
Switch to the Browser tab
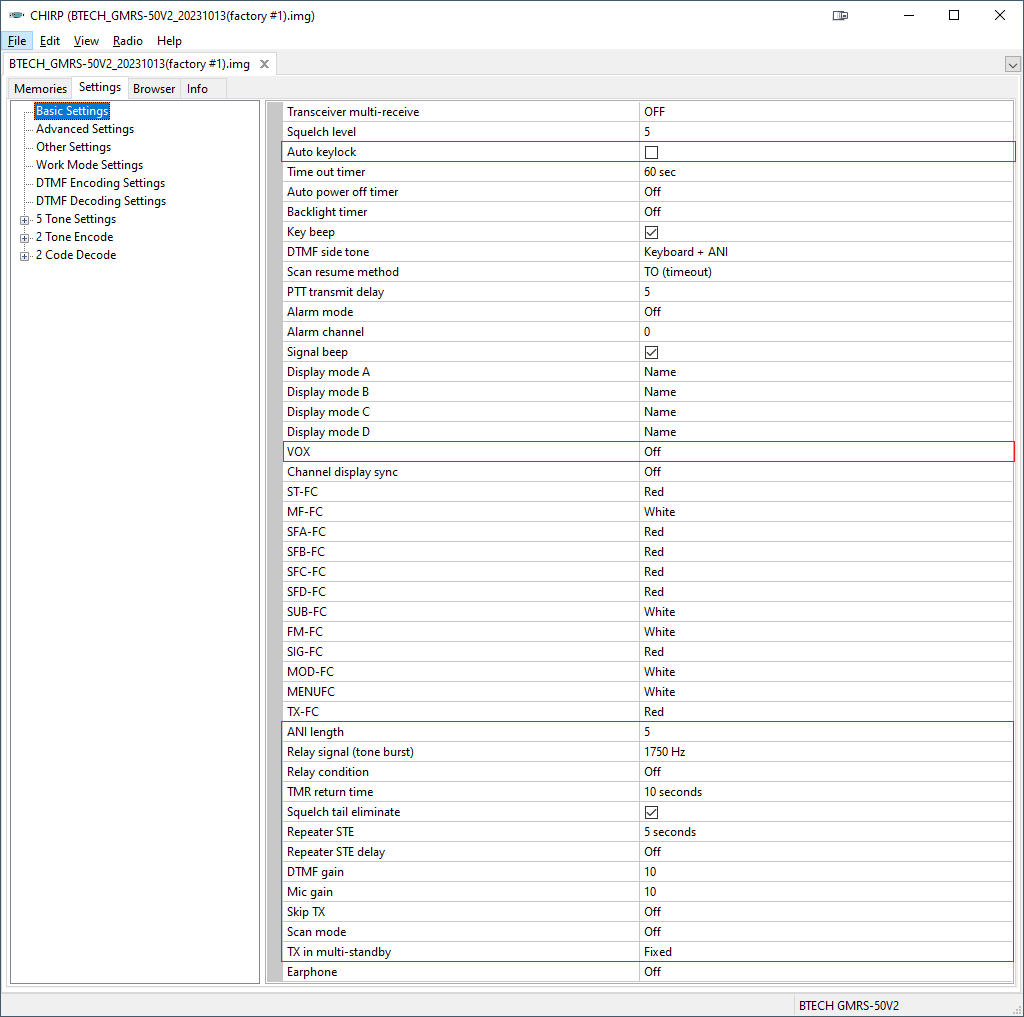[x=154, y=89]
